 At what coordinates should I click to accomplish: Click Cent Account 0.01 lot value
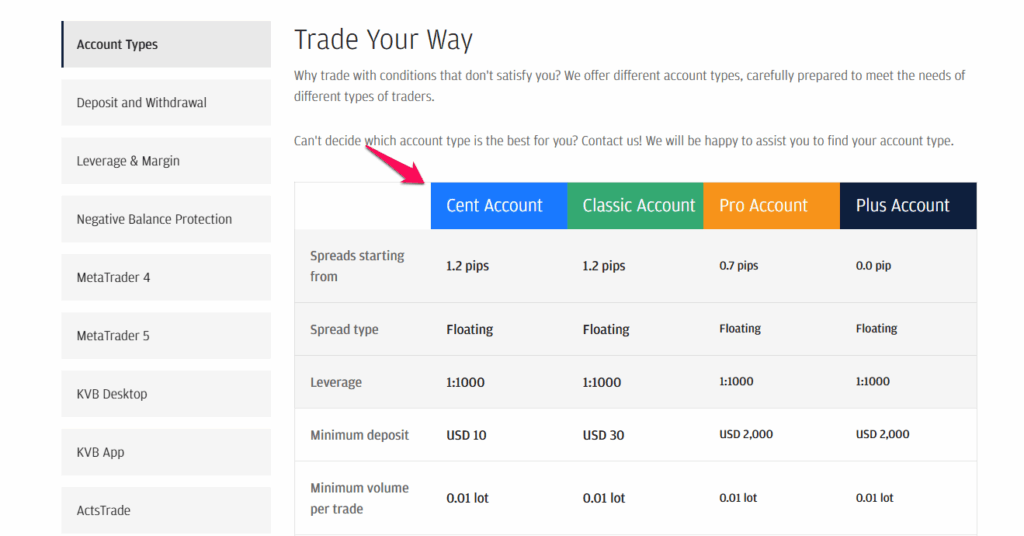tap(468, 498)
